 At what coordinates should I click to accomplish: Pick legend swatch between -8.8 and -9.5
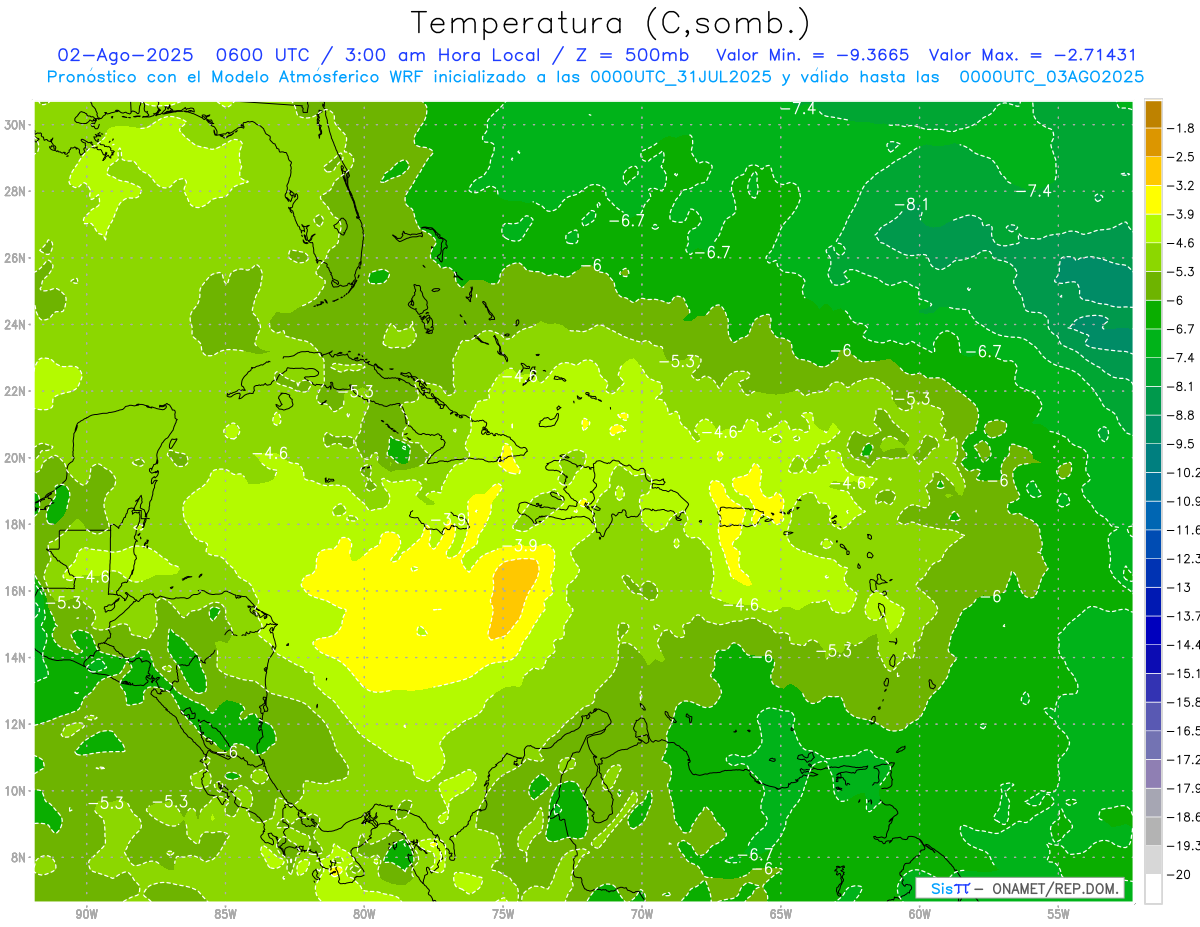click(x=1153, y=429)
